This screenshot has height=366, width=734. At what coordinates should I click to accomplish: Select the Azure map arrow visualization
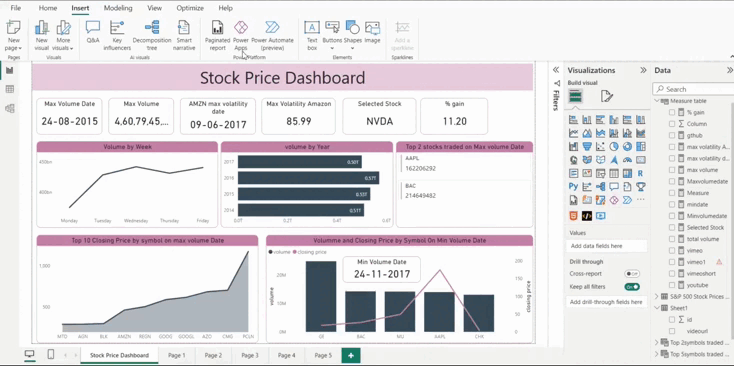[614, 160]
